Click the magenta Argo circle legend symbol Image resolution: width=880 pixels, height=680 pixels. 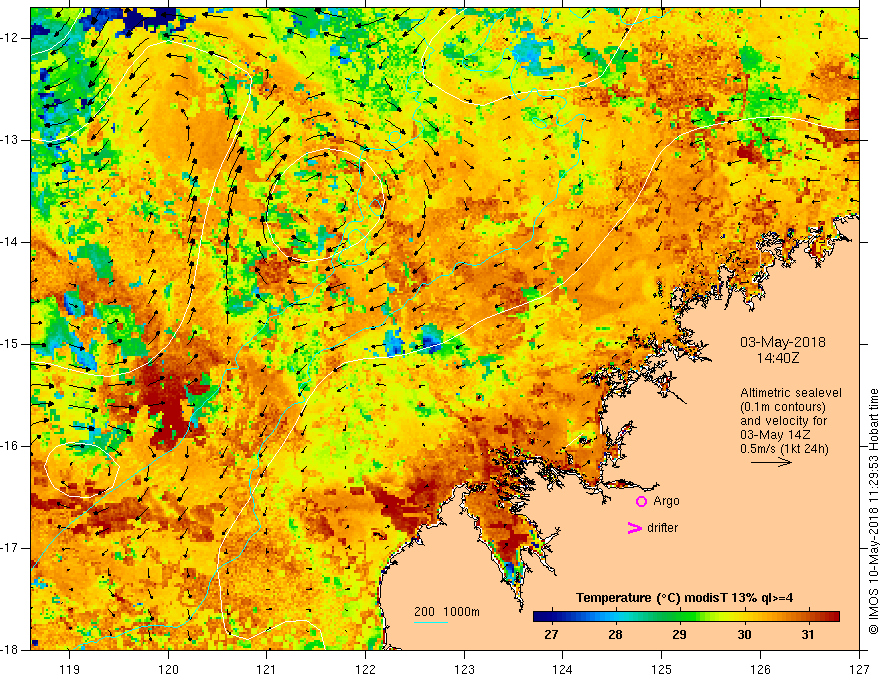click(x=641, y=502)
